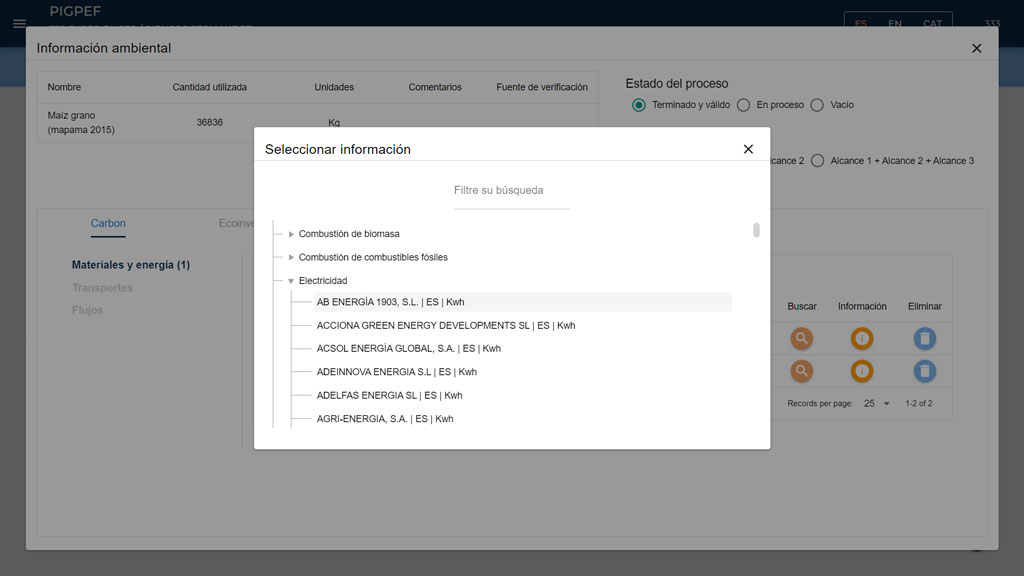Open the records per page dropdown

pos(876,403)
